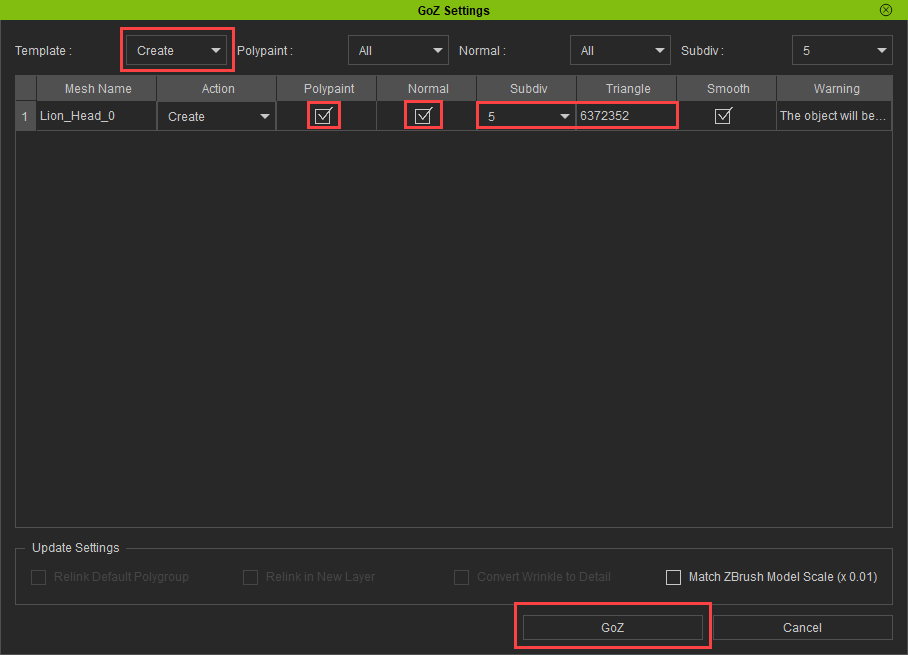Toggle Normal checkbox for Lion_Head_0
The width and height of the screenshot is (908, 655).
[423, 116]
